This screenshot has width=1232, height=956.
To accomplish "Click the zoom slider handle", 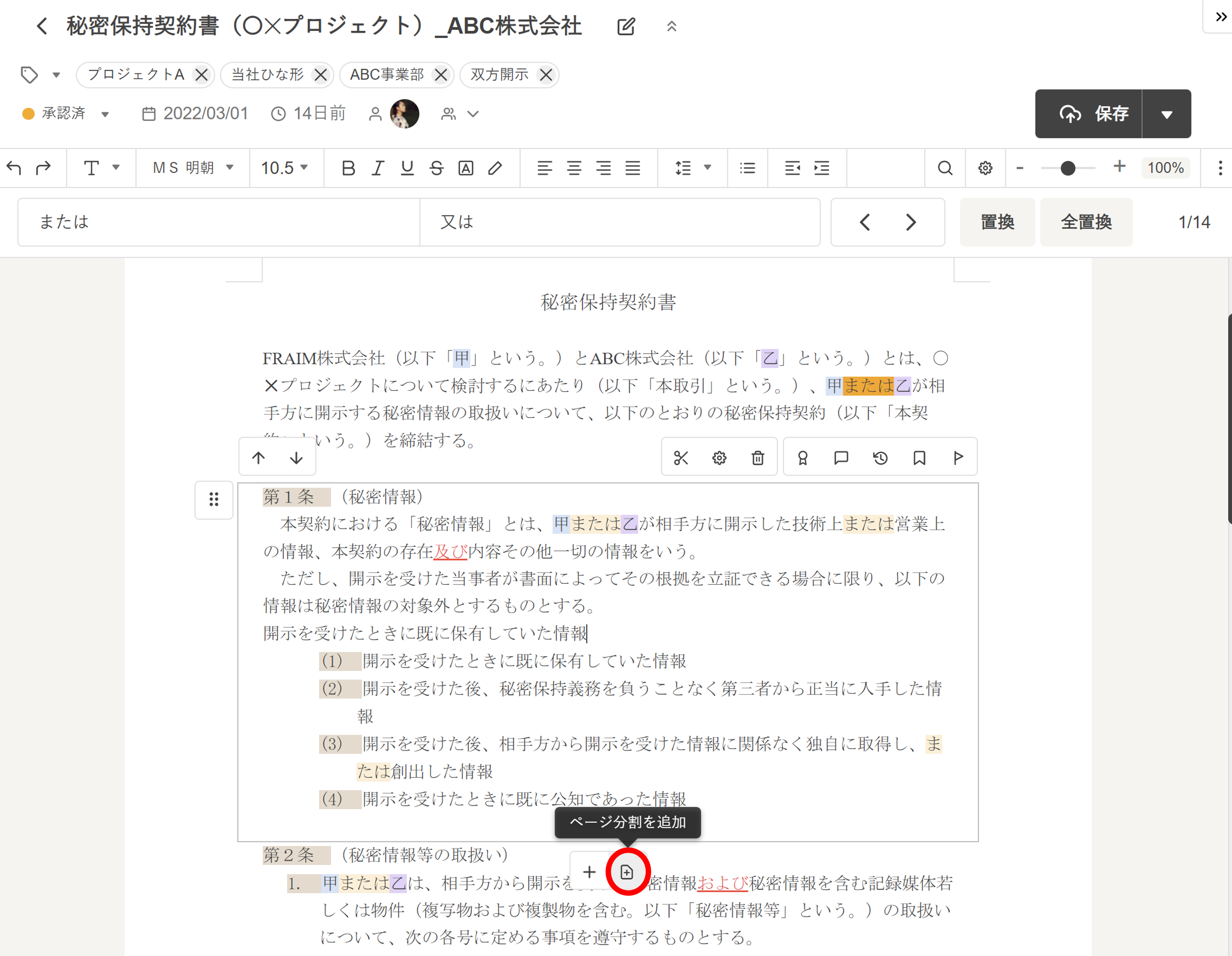I will click(x=1067, y=168).
